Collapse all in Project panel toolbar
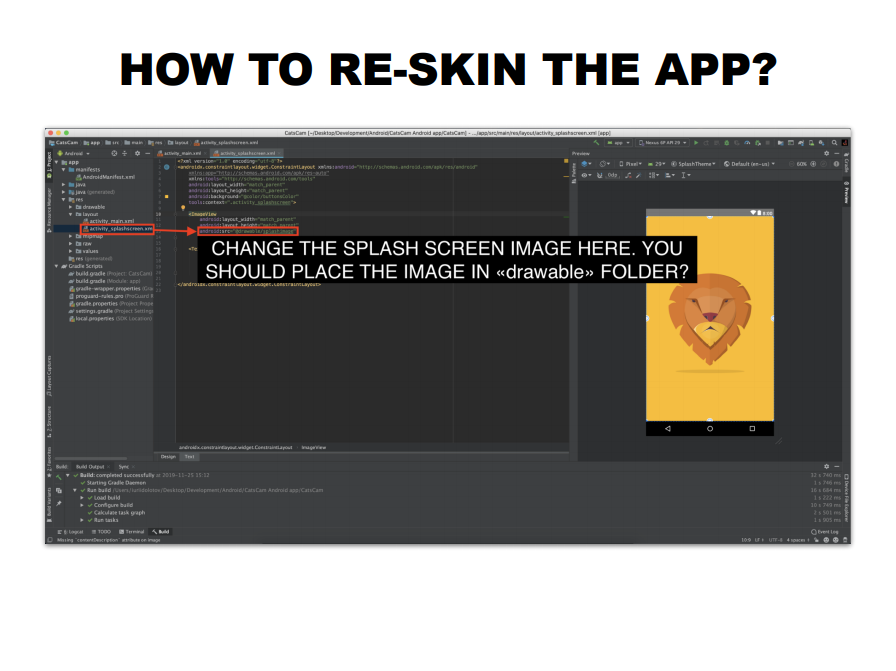896x671 pixels. [x=125, y=153]
